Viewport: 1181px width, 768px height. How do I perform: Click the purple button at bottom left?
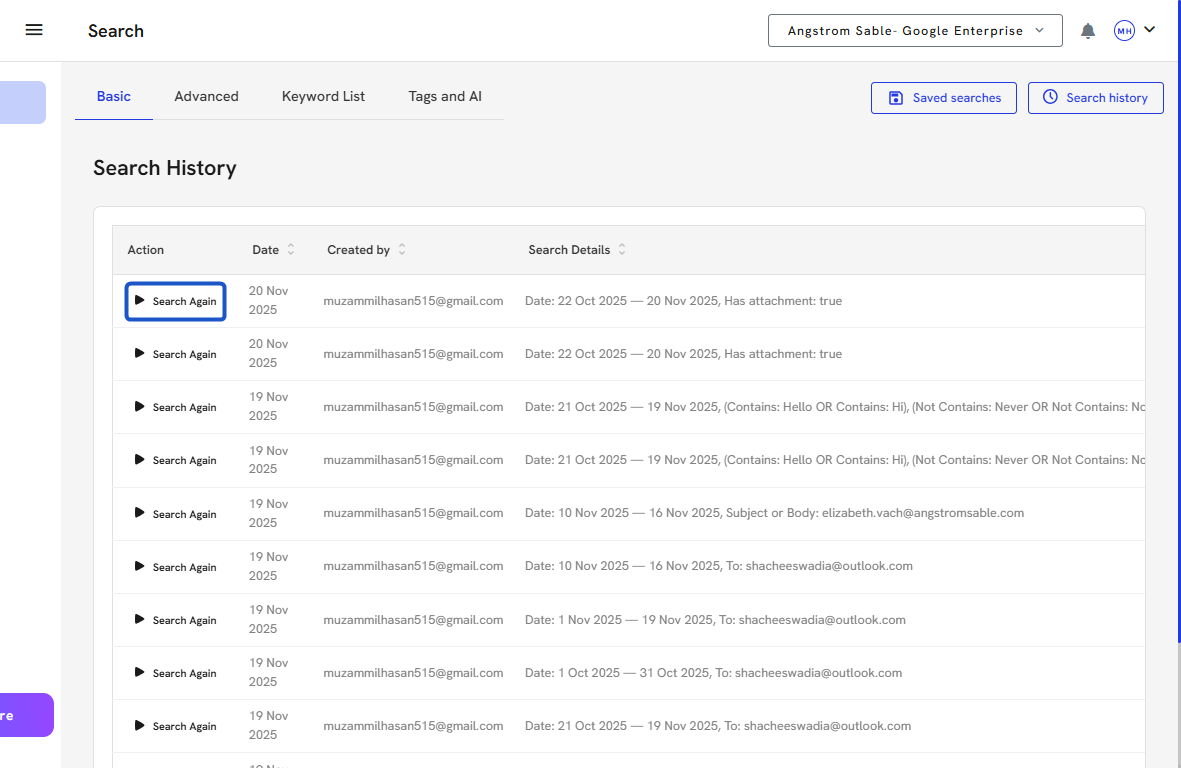tap(26, 715)
